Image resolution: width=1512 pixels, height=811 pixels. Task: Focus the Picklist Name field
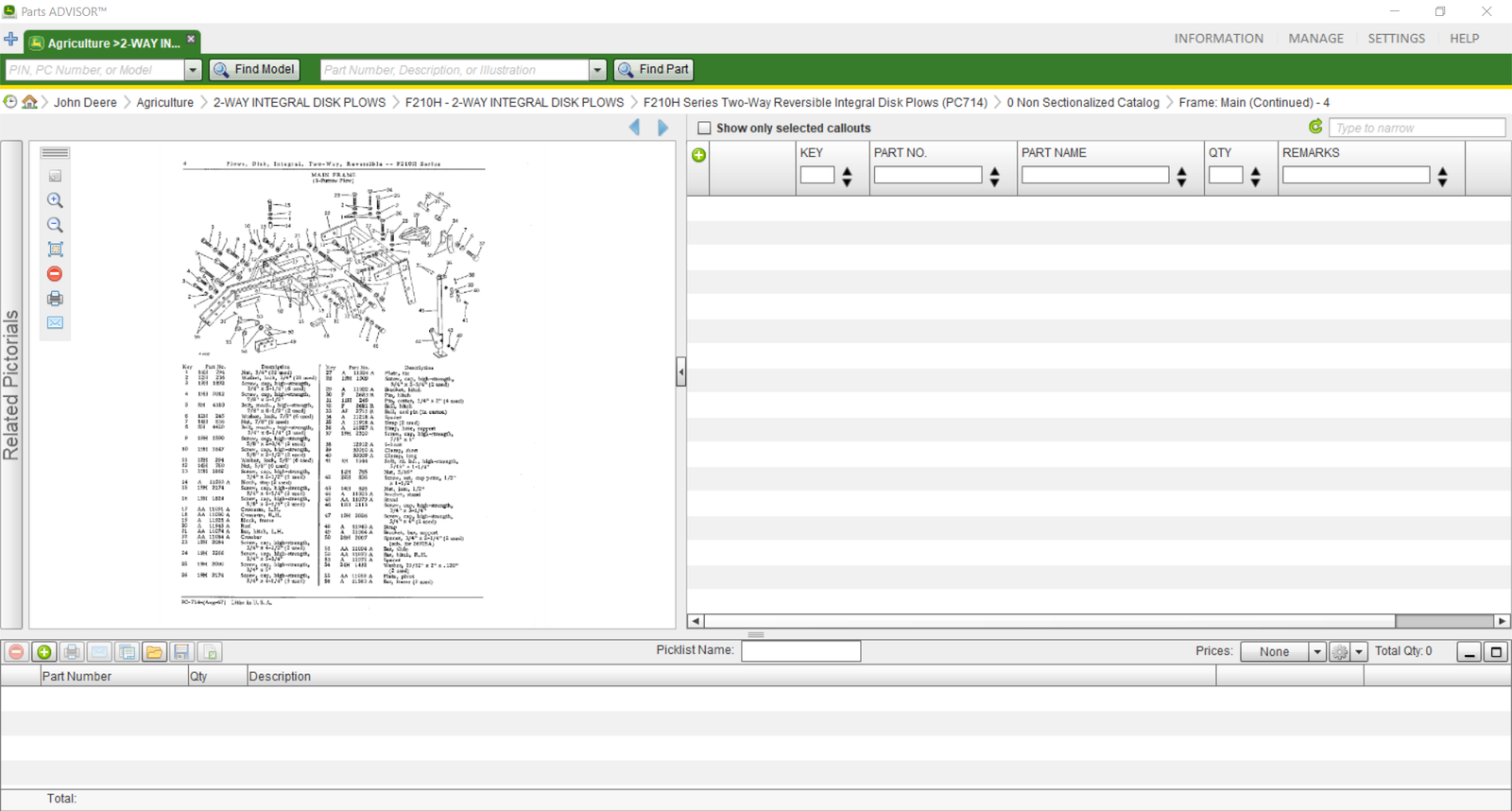[x=800, y=651]
